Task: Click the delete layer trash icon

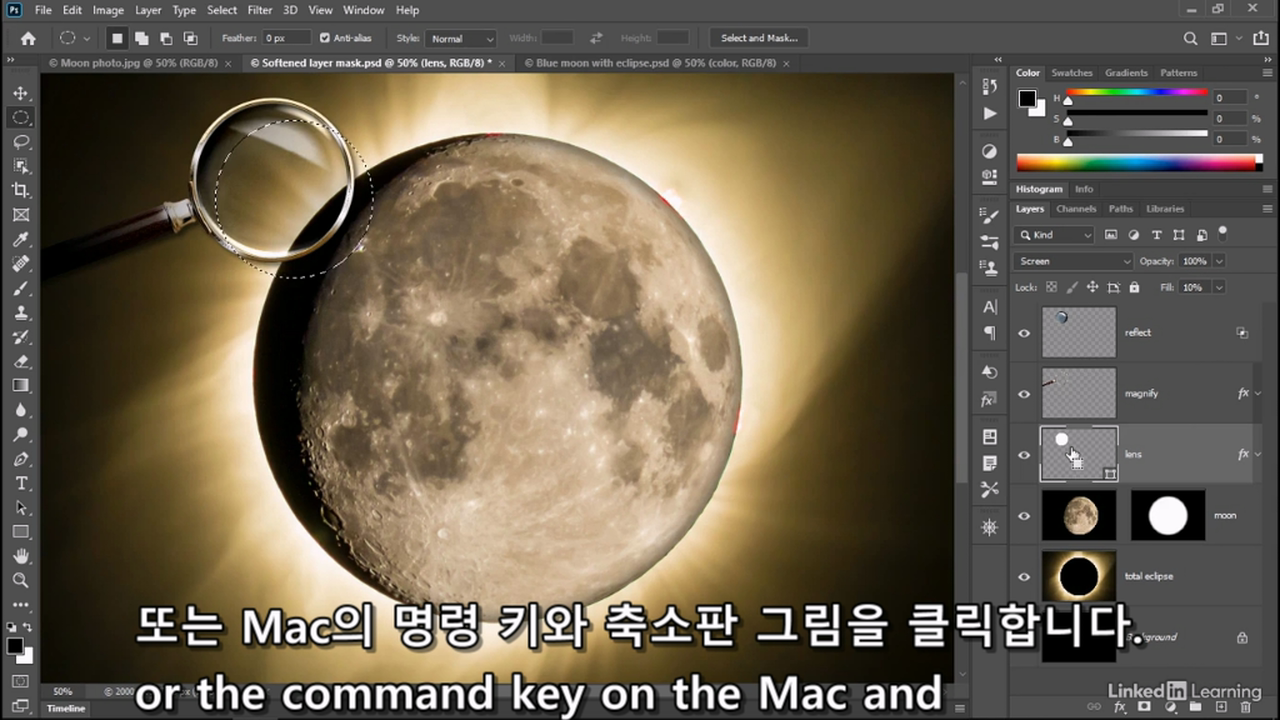Action: [1244, 707]
